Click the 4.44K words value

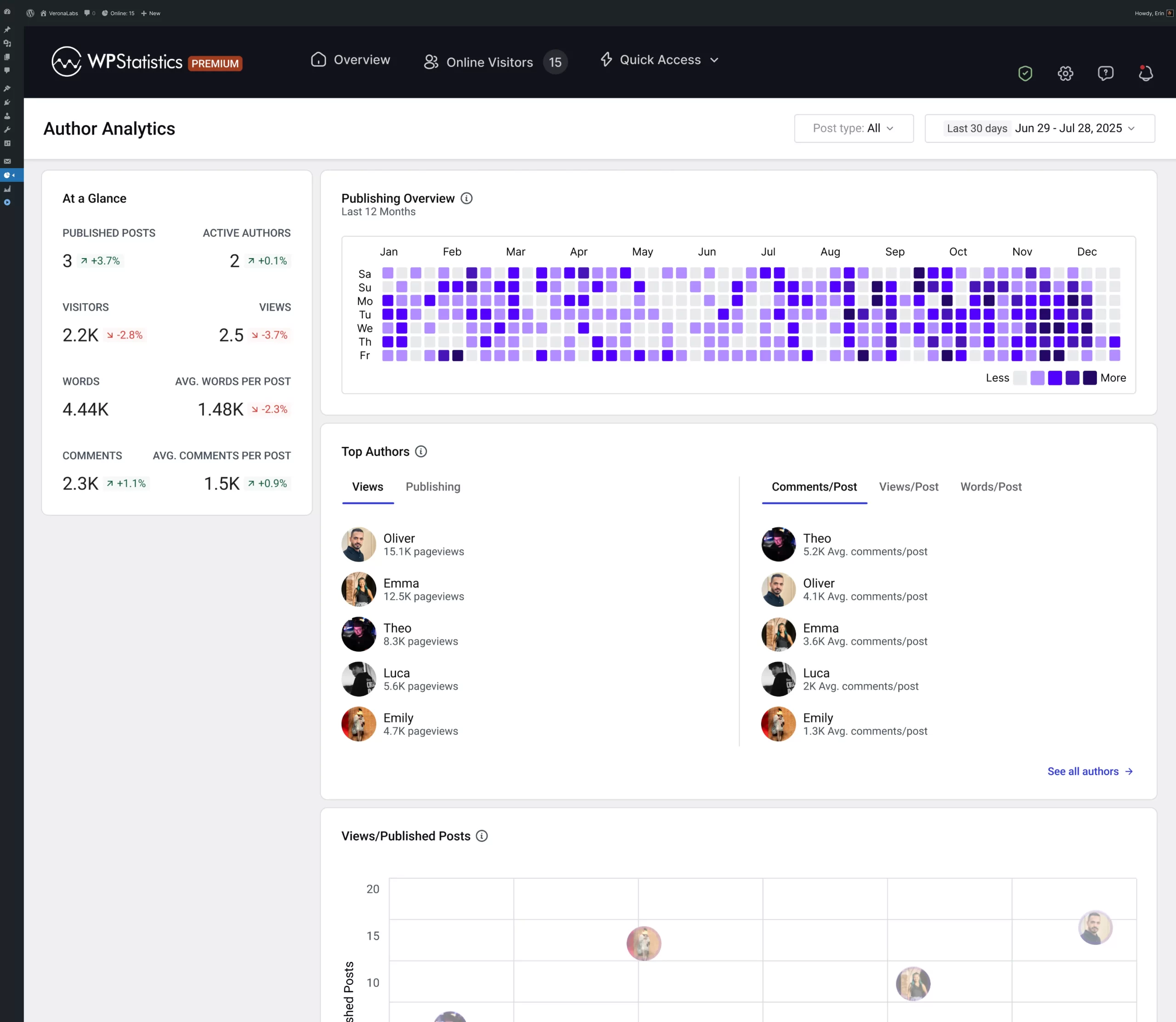[x=85, y=409]
